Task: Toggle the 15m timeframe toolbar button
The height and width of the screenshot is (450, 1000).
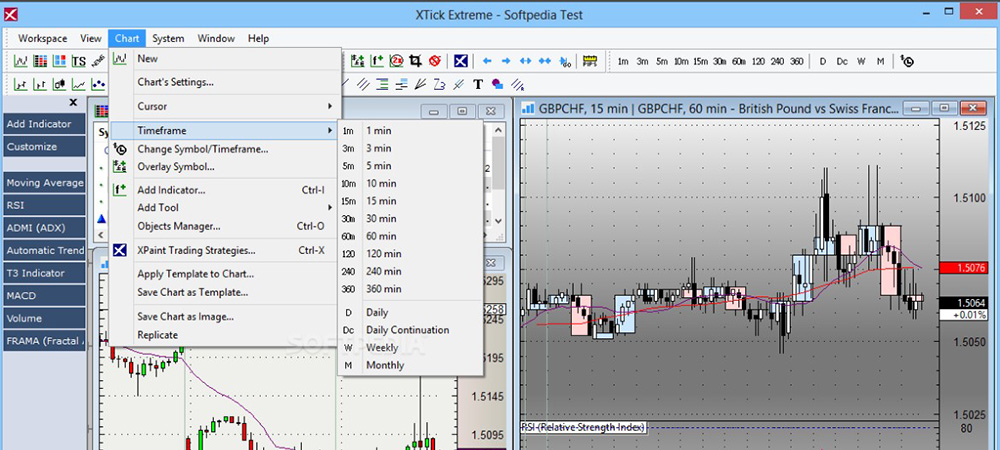Action: pyautogui.click(x=700, y=61)
